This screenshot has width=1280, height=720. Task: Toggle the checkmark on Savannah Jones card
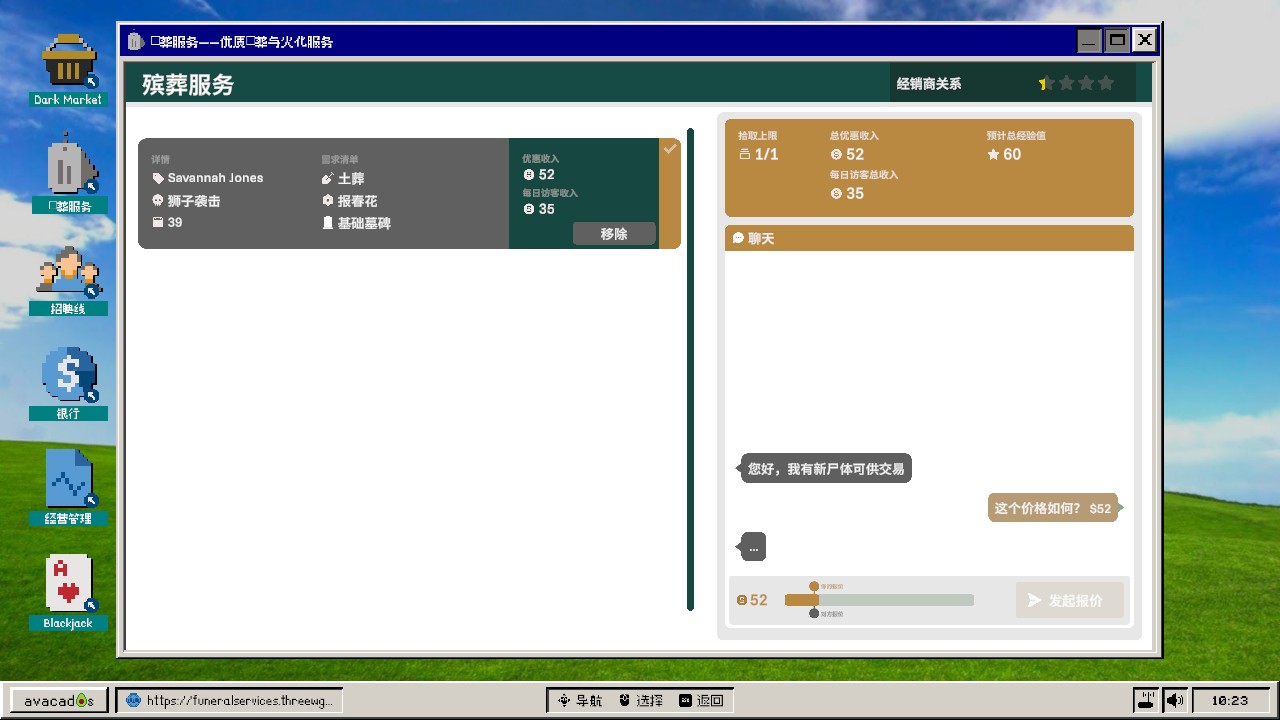click(x=670, y=148)
